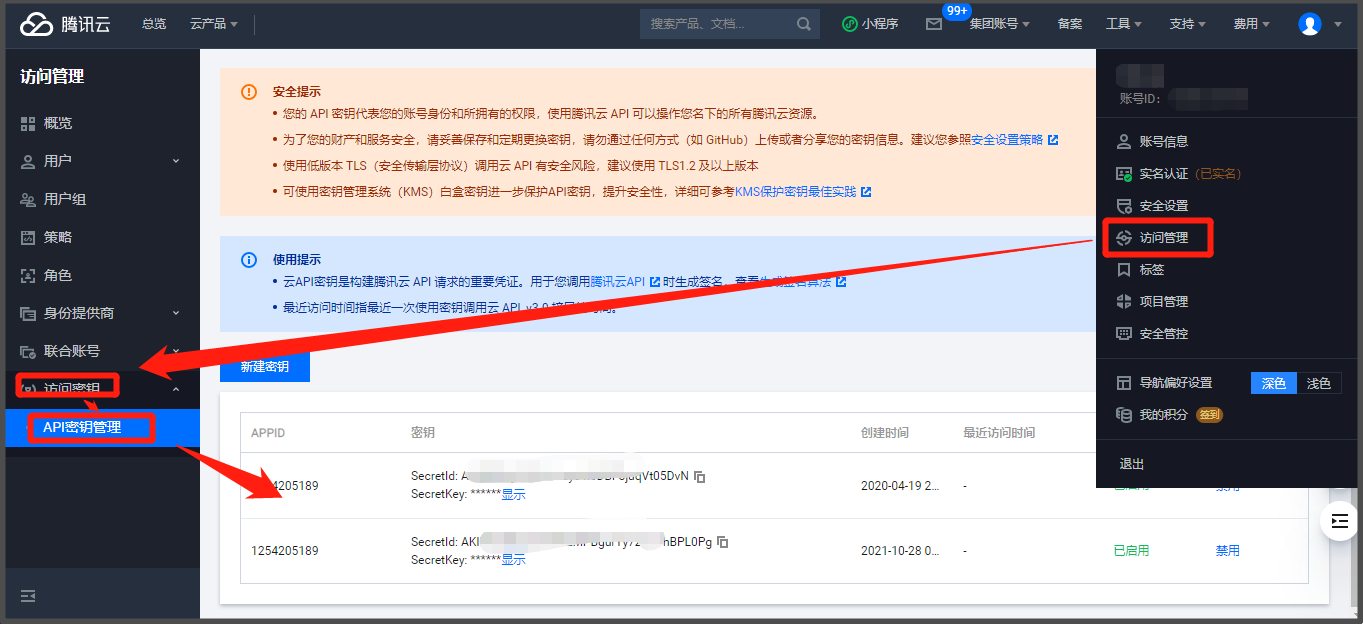
Task: Click the 安全设置 shield icon
Action: [1124, 205]
